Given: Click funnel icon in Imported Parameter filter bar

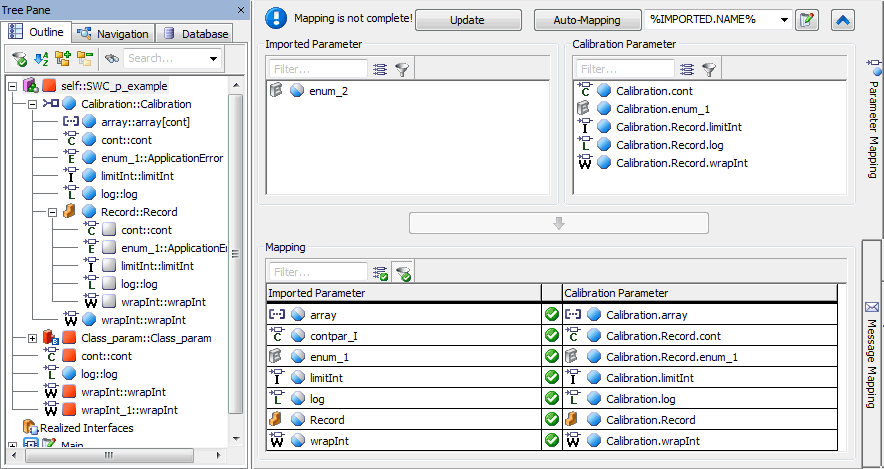Looking at the screenshot, I should pos(402,69).
